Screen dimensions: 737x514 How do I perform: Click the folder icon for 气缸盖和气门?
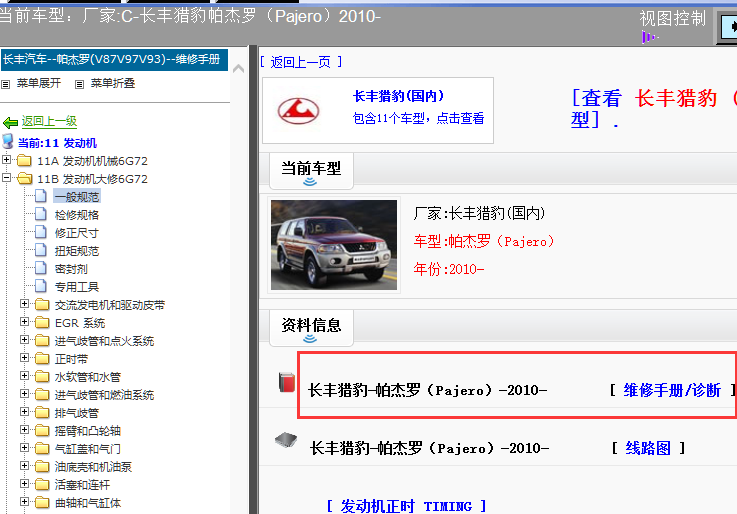point(42,448)
